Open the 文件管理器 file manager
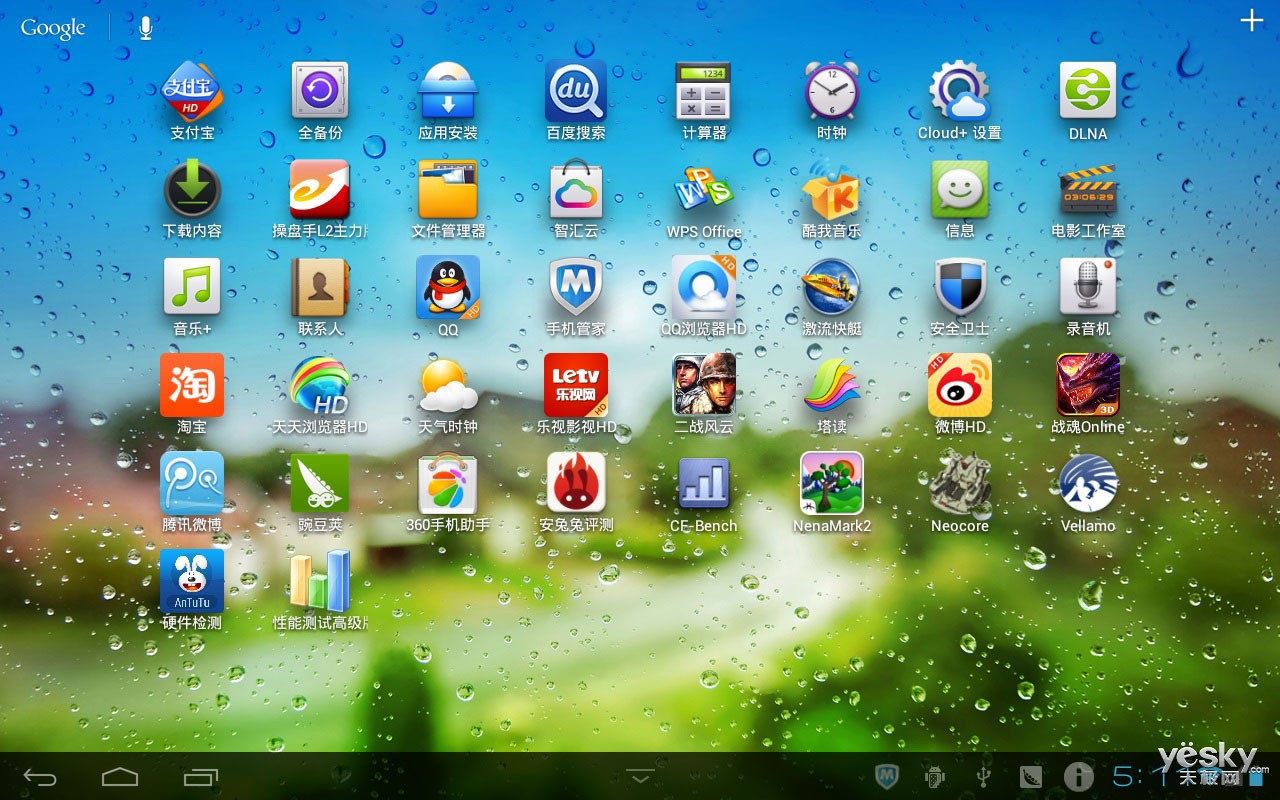1280x800 pixels. [x=448, y=189]
